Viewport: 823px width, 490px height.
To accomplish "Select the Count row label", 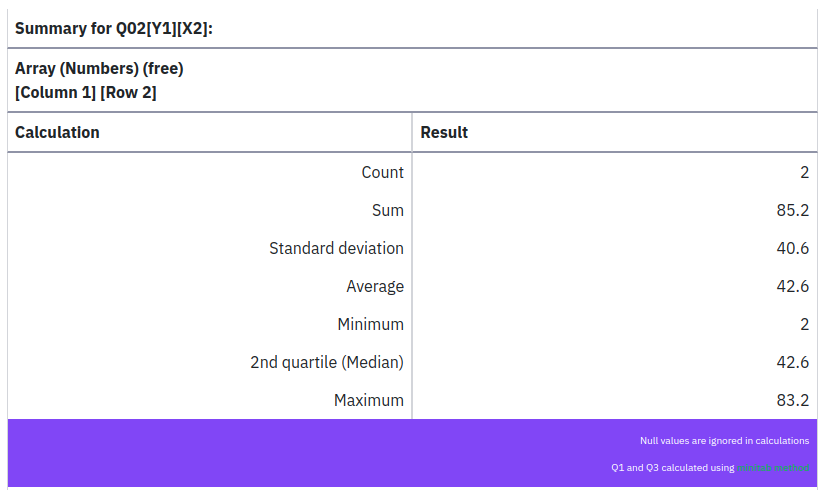I will tap(382, 172).
